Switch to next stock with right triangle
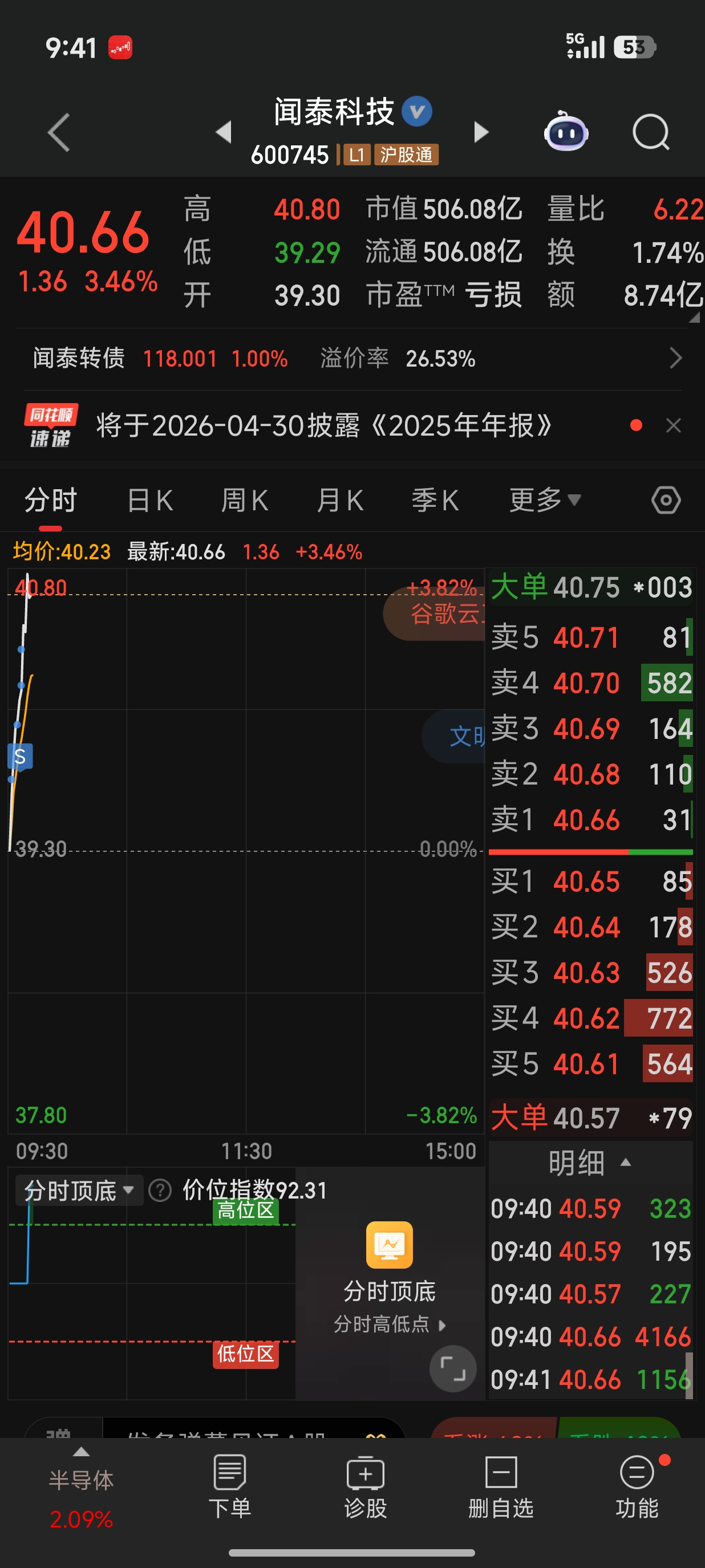Screen dimensions: 705x1568 pyautogui.click(x=481, y=132)
